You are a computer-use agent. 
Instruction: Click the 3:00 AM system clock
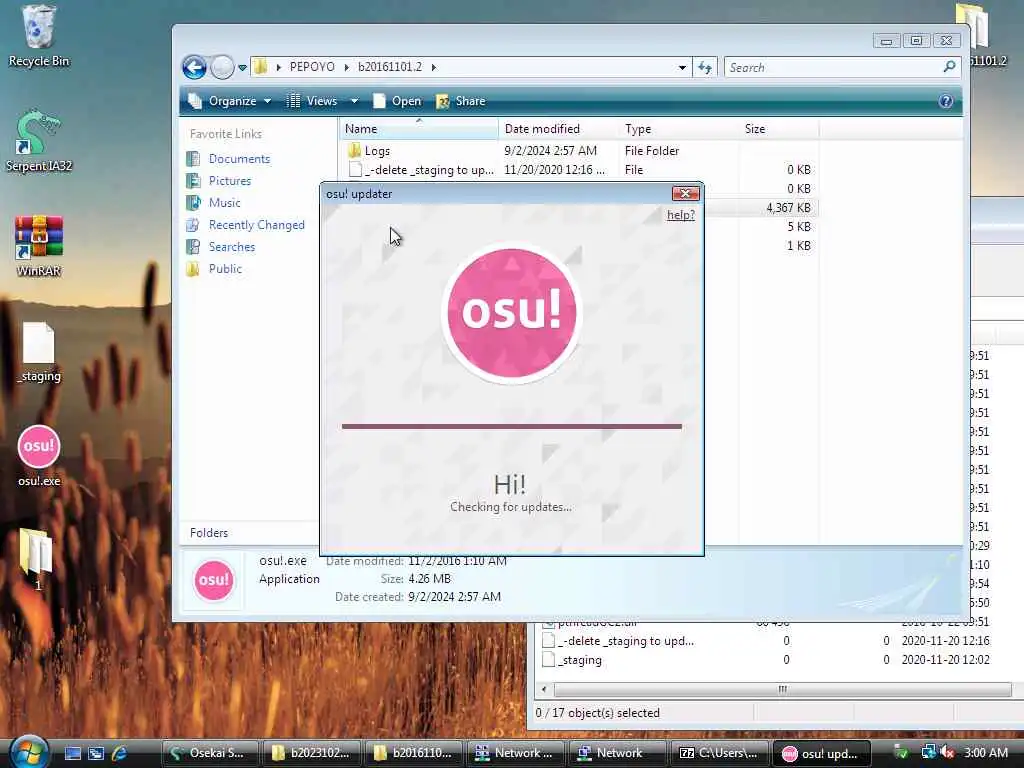click(x=986, y=753)
